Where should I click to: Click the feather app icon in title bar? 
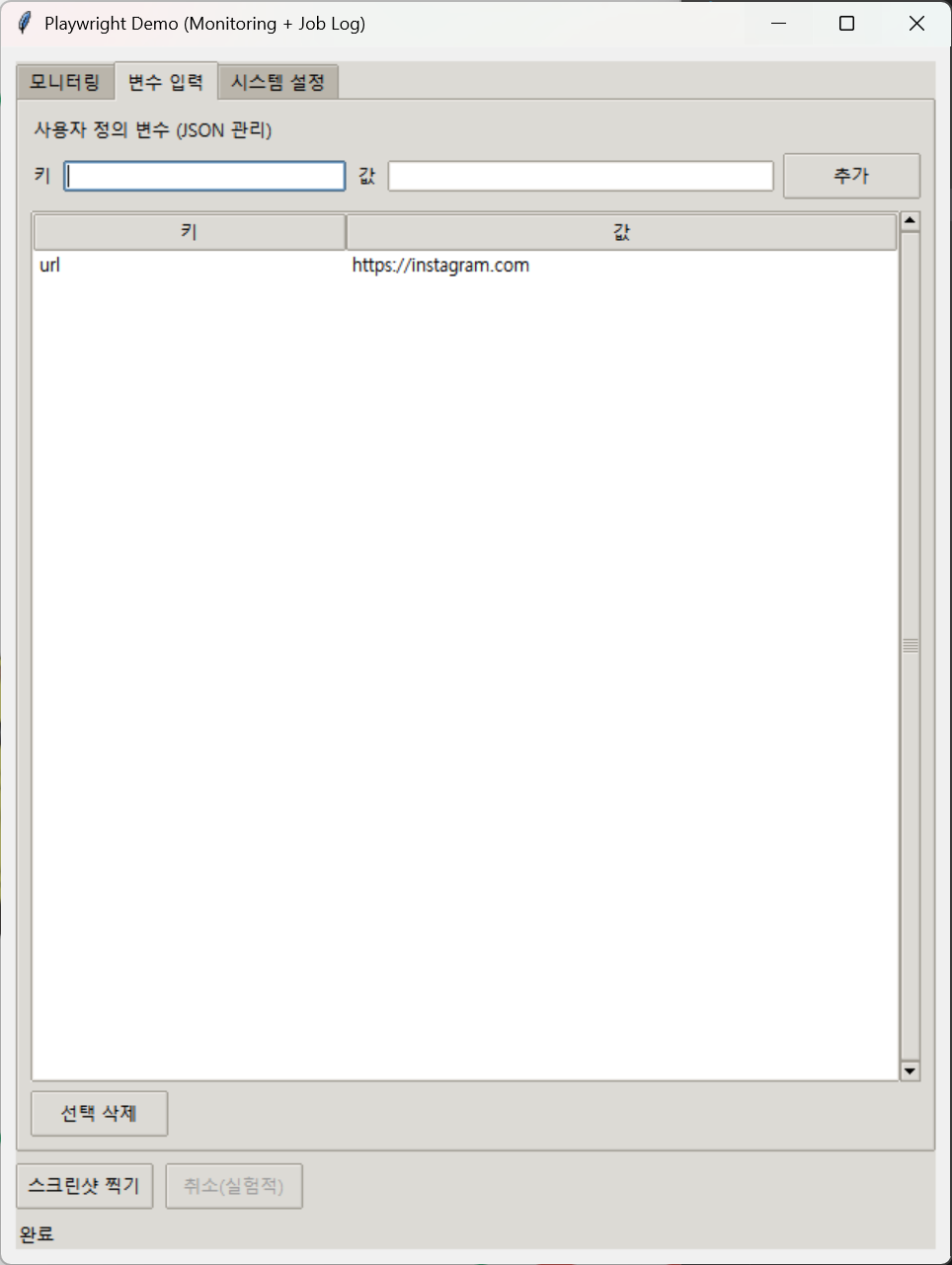pyautogui.click(x=25, y=23)
